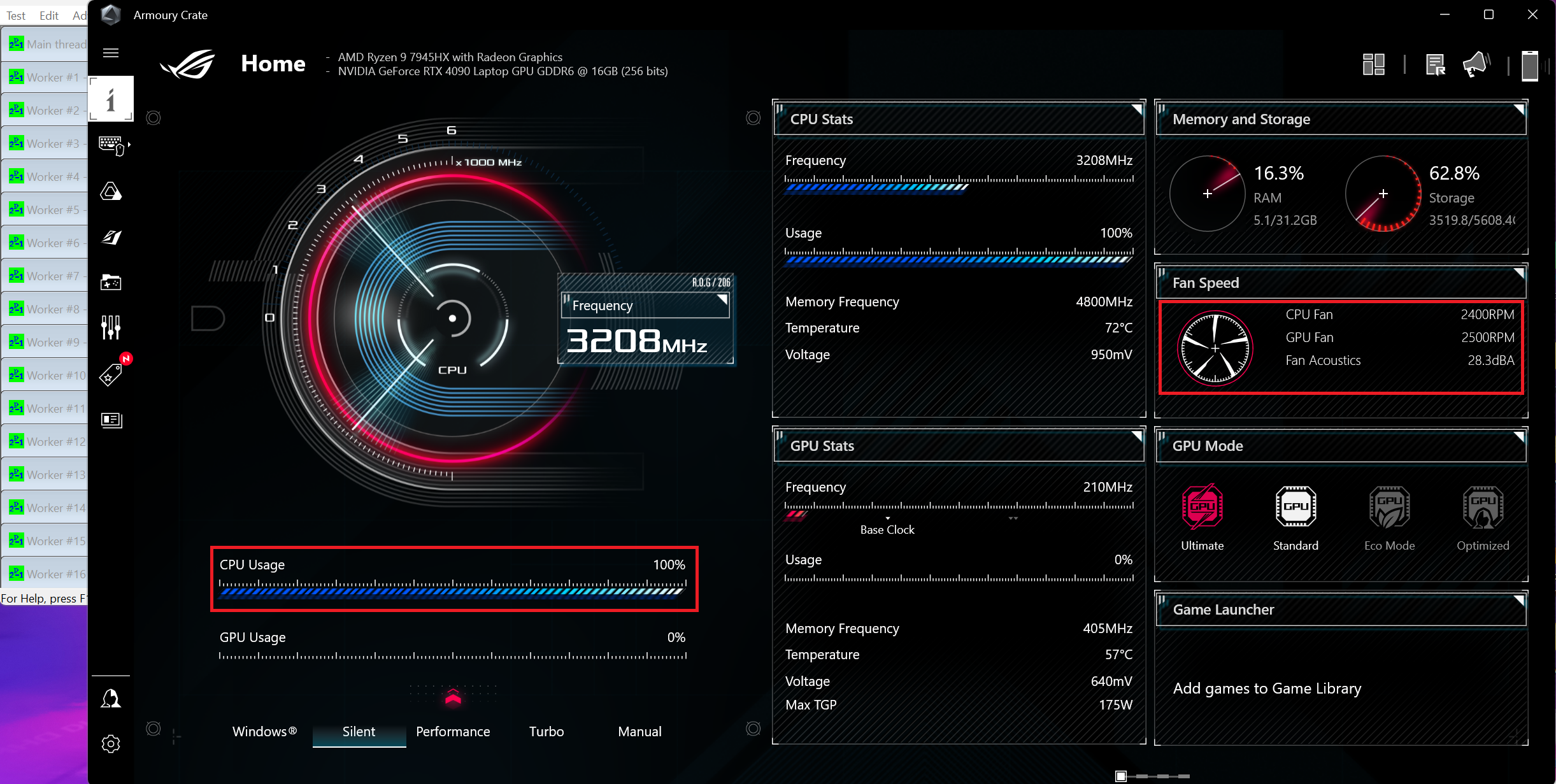
Task: Open the Scenario Profiles sliders icon
Action: tap(111, 327)
